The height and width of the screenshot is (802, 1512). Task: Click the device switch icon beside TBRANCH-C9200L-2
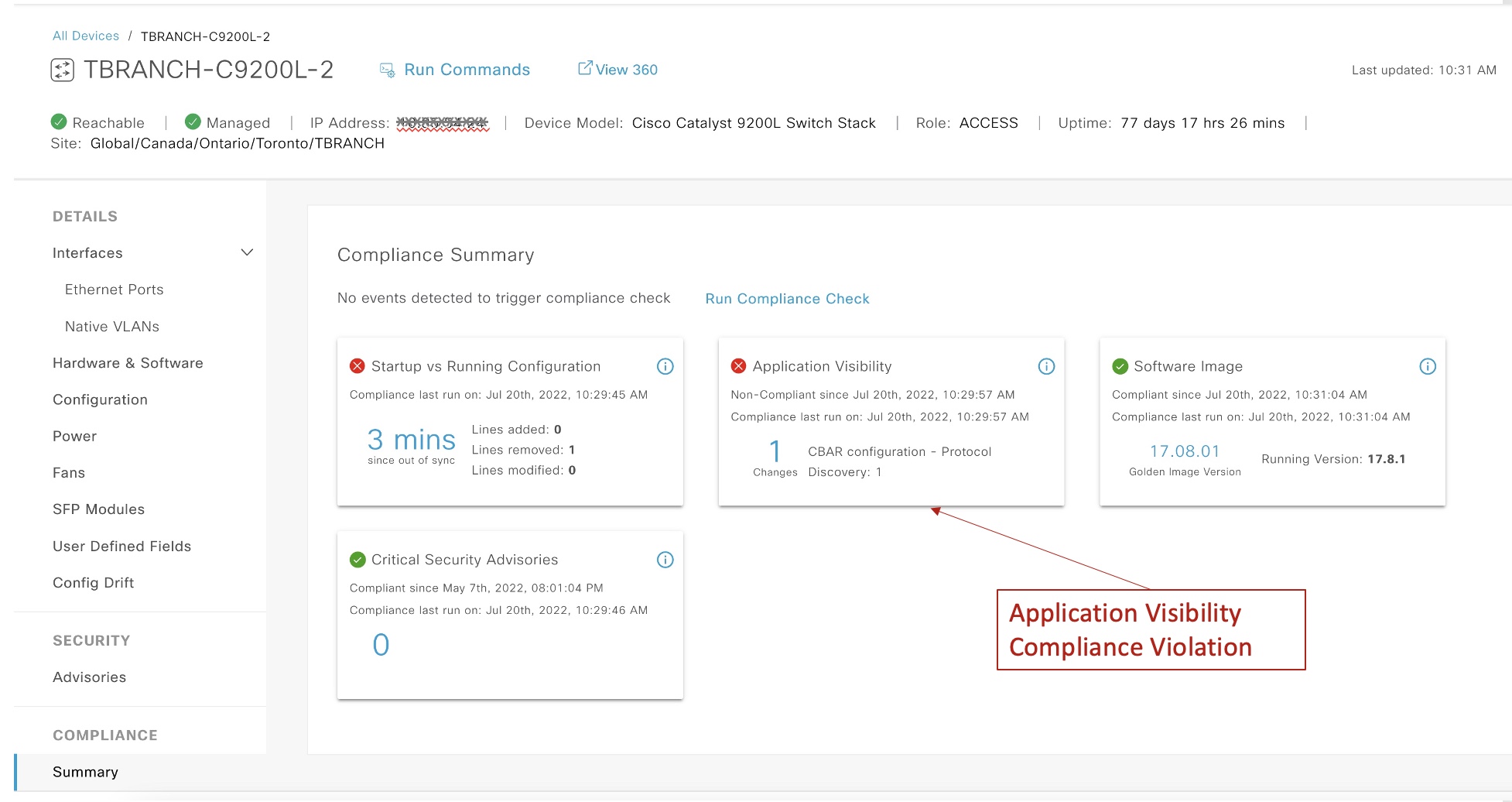62,70
